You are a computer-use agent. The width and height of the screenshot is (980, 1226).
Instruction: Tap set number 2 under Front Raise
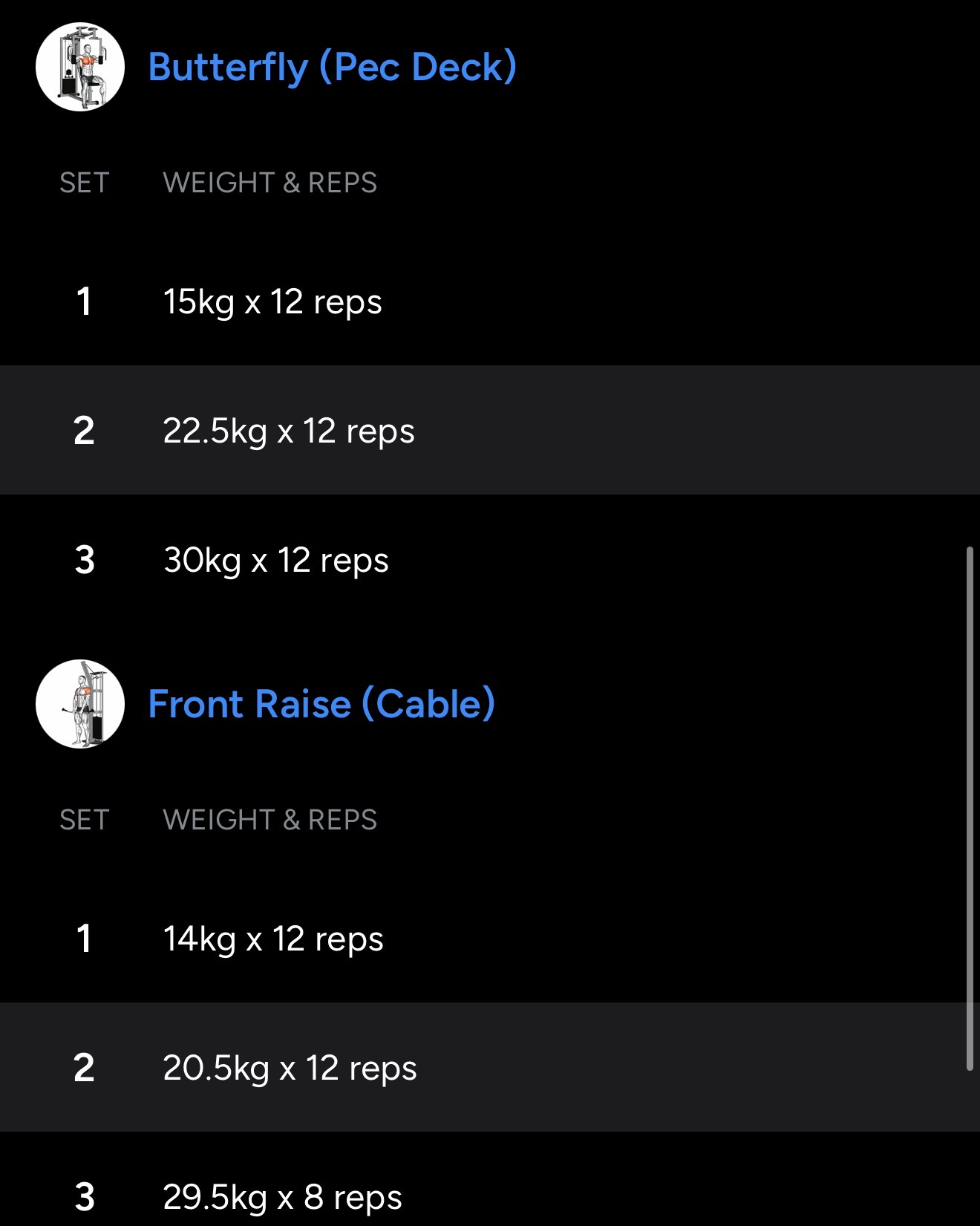[84, 1068]
